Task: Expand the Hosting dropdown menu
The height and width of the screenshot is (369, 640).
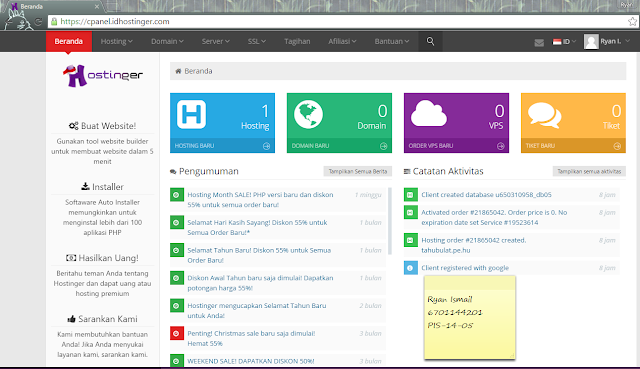Action: (x=117, y=41)
